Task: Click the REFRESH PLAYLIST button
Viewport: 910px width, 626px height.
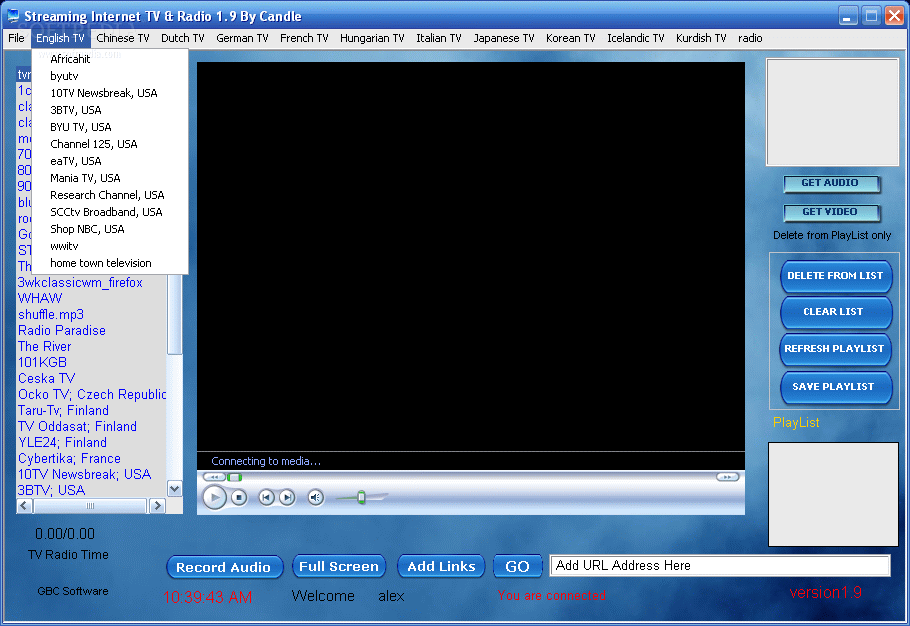Action: coord(836,349)
